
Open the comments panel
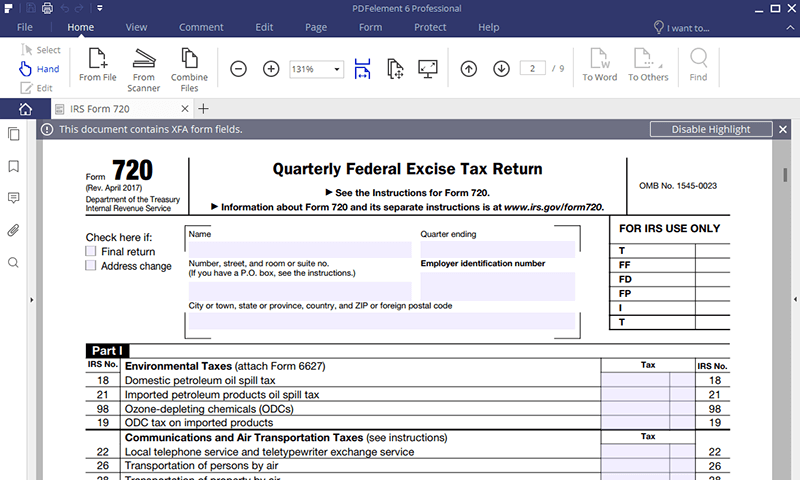14,198
